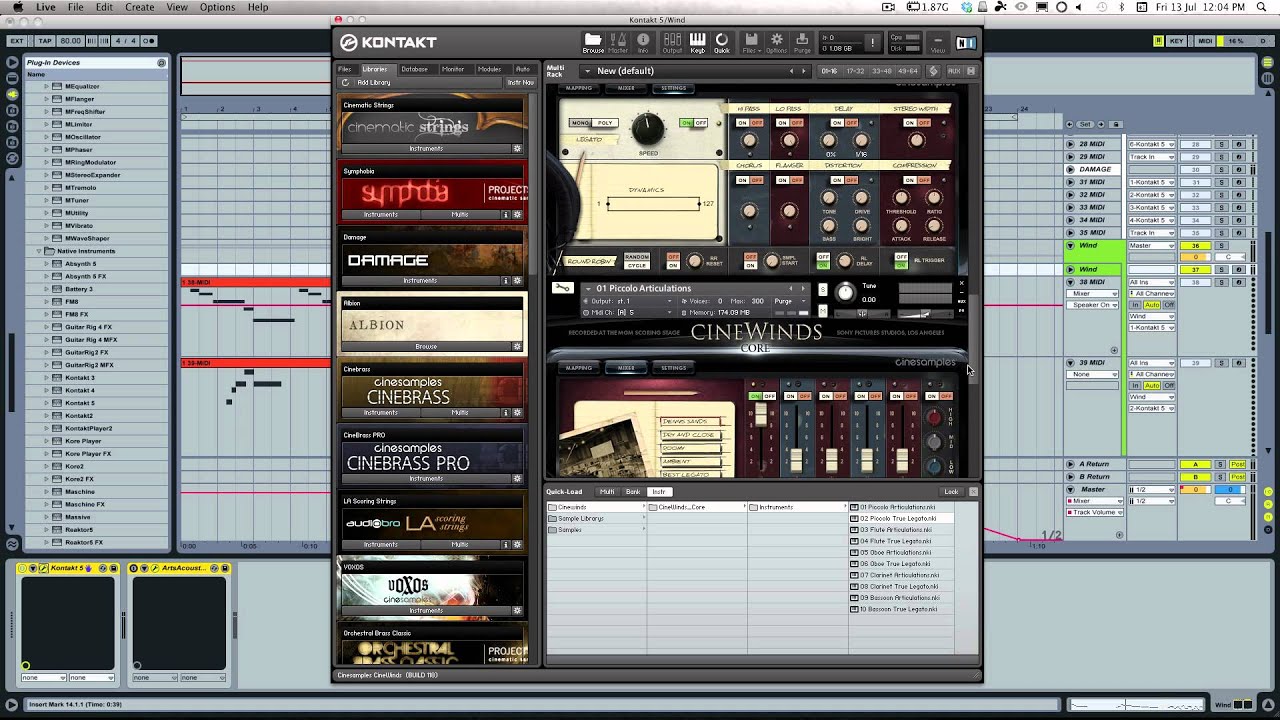The width and height of the screenshot is (1280, 720).
Task: Select the Multi tab in Quick-Load
Action: pos(607,492)
